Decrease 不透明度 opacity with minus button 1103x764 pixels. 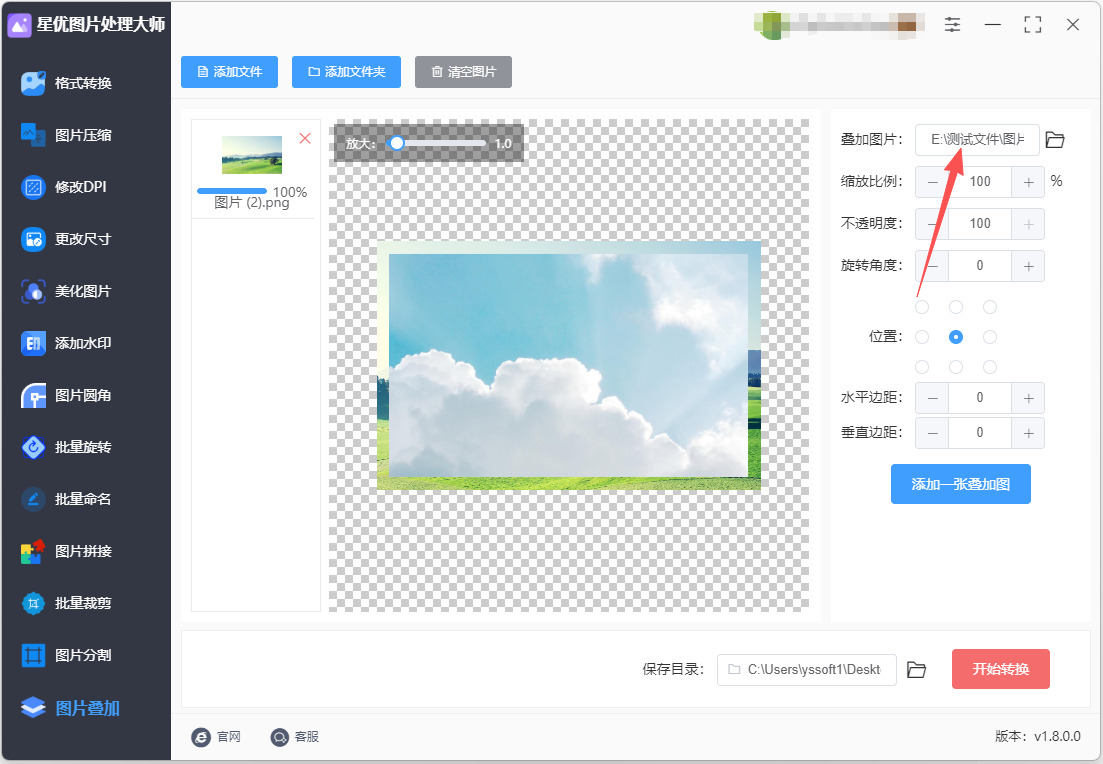[x=932, y=224]
